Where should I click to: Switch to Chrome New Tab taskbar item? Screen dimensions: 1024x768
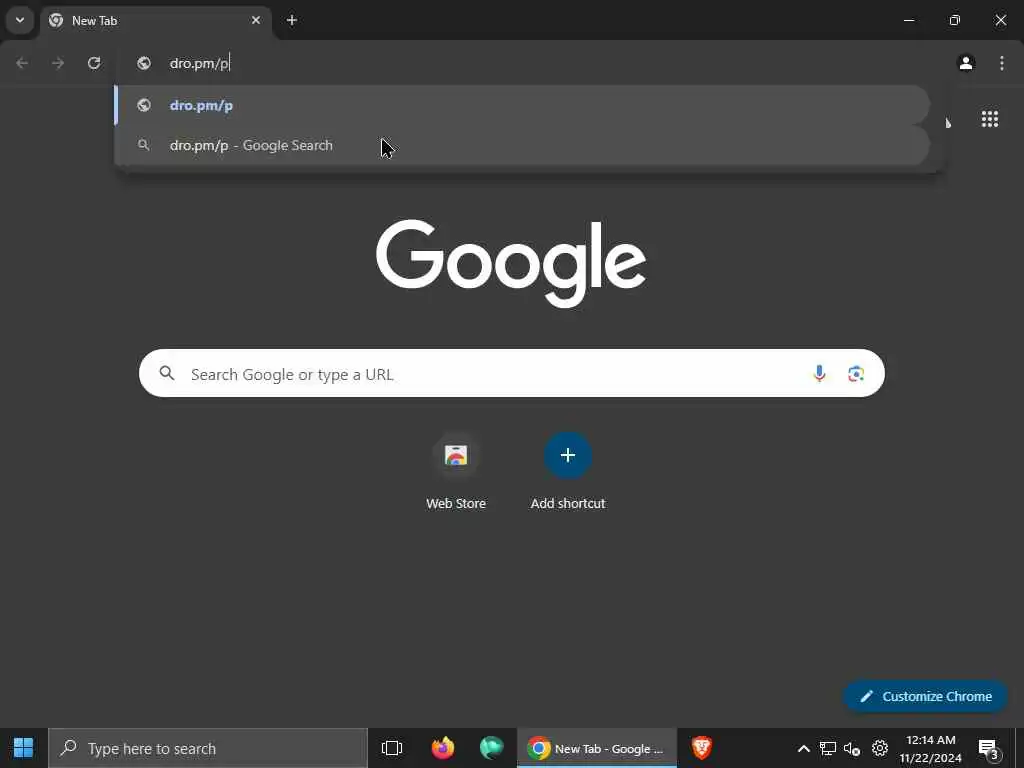[x=597, y=748]
